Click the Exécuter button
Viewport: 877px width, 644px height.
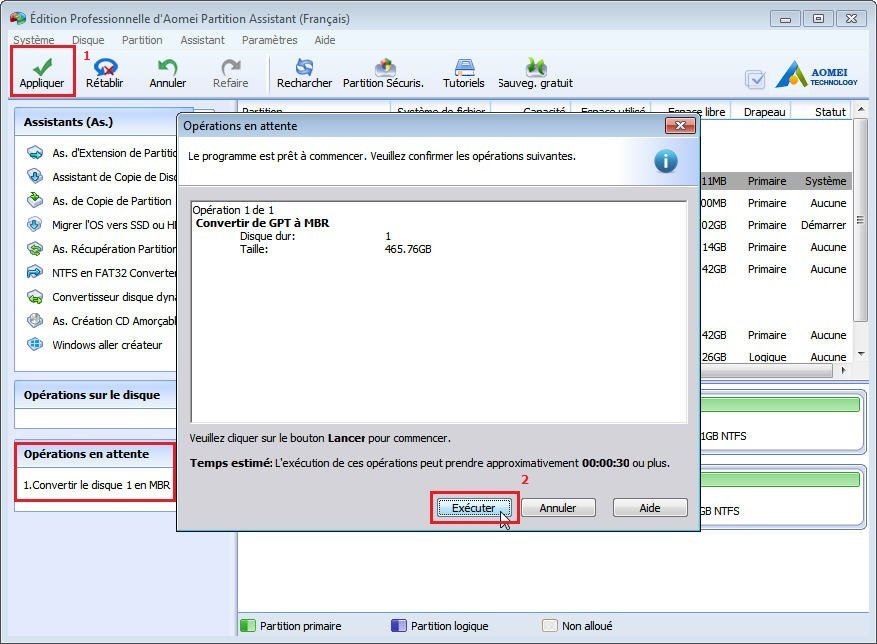pos(474,507)
